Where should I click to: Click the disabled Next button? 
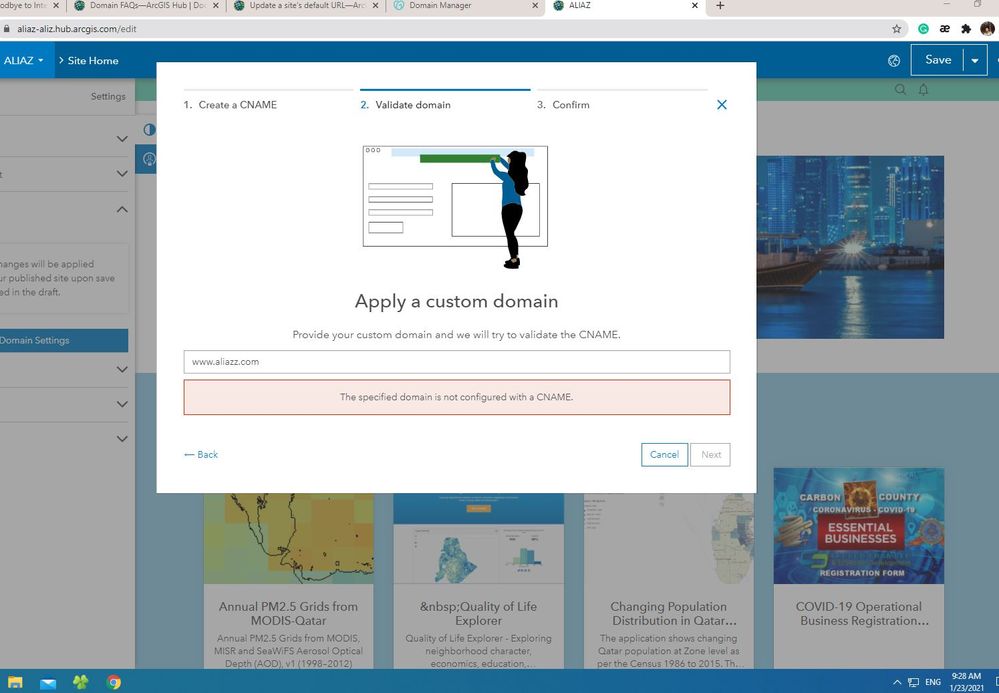(710, 455)
